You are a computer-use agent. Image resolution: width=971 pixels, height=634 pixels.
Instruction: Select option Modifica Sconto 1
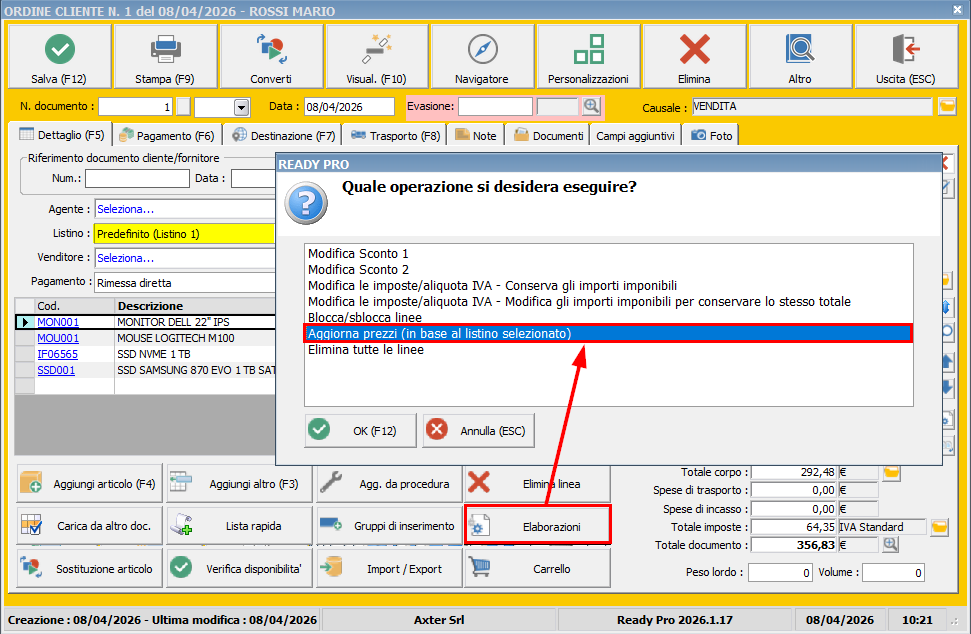coord(608,253)
